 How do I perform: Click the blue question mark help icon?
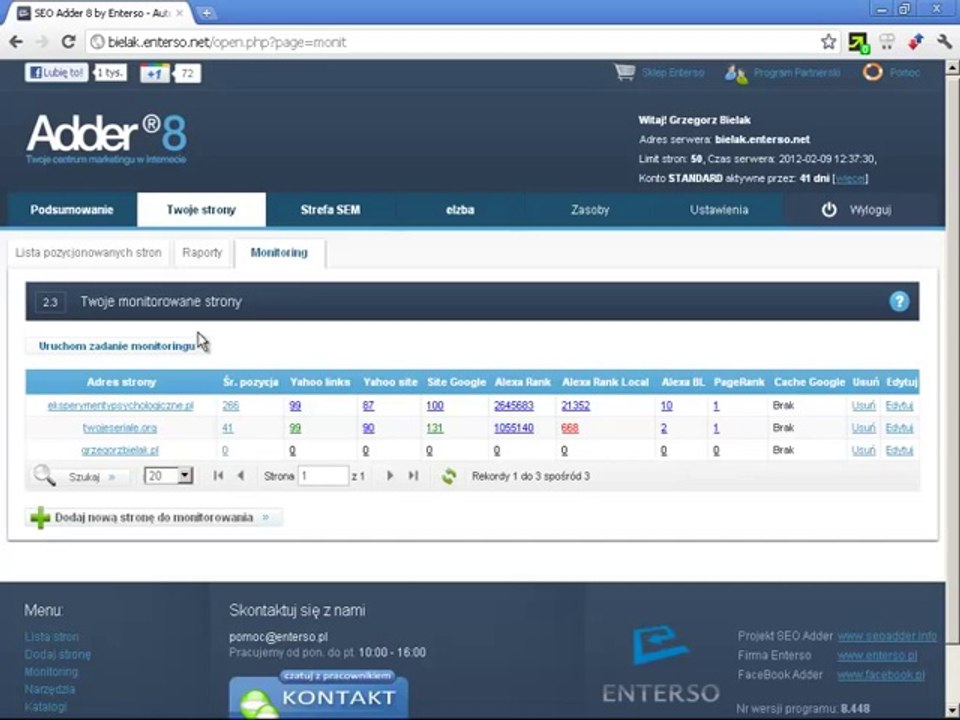(899, 301)
